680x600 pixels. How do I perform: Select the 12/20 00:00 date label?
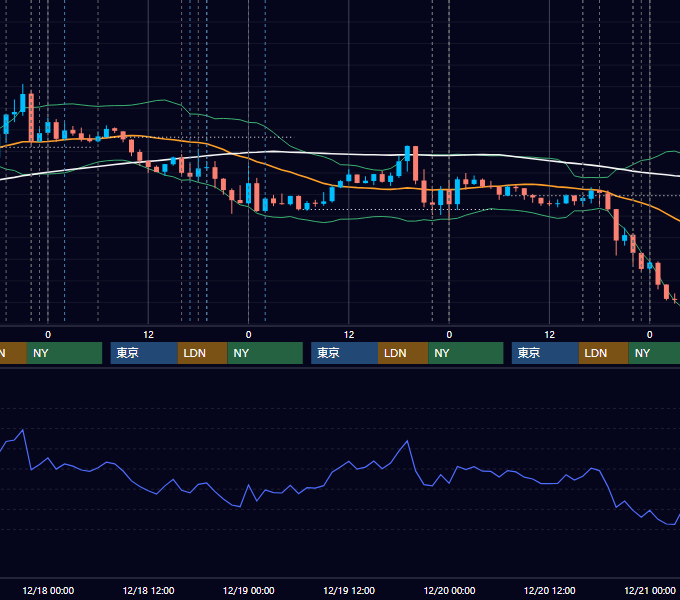449,590
